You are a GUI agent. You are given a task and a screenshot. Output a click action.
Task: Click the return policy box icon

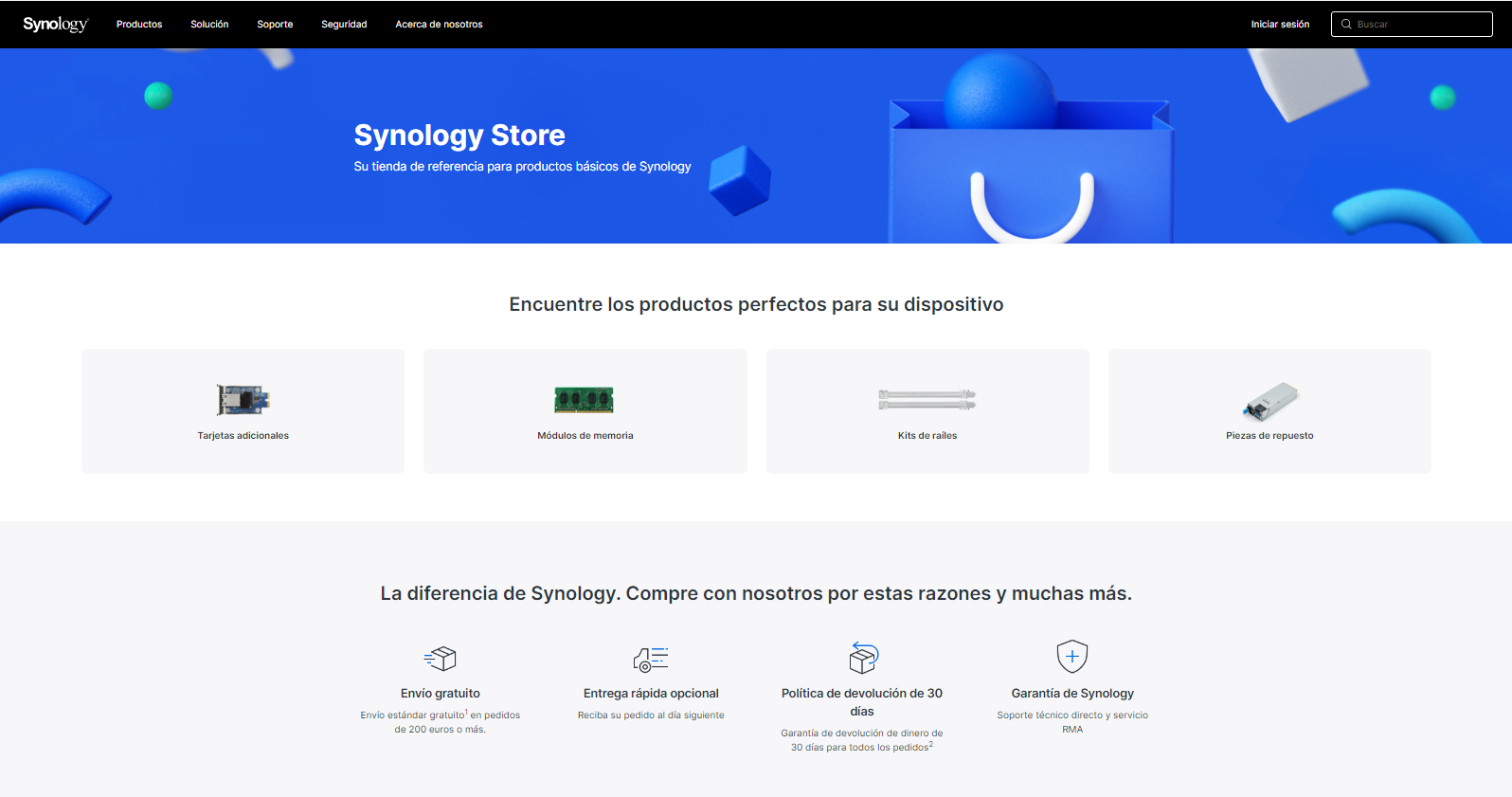coord(863,657)
